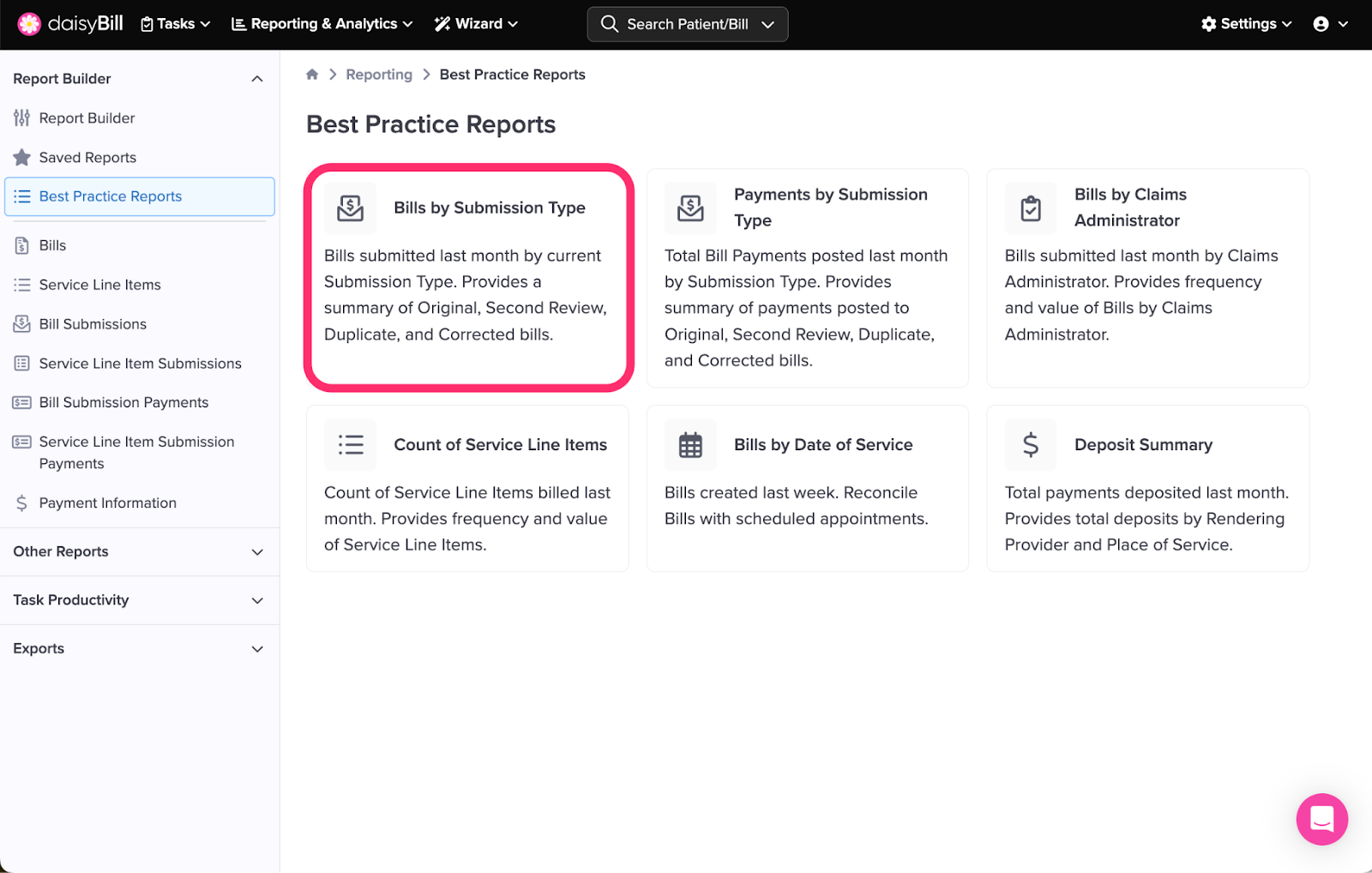Click the Reporting breadcrumb link
Image resolution: width=1372 pixels, height=873 pixels.
click(379, 75)
